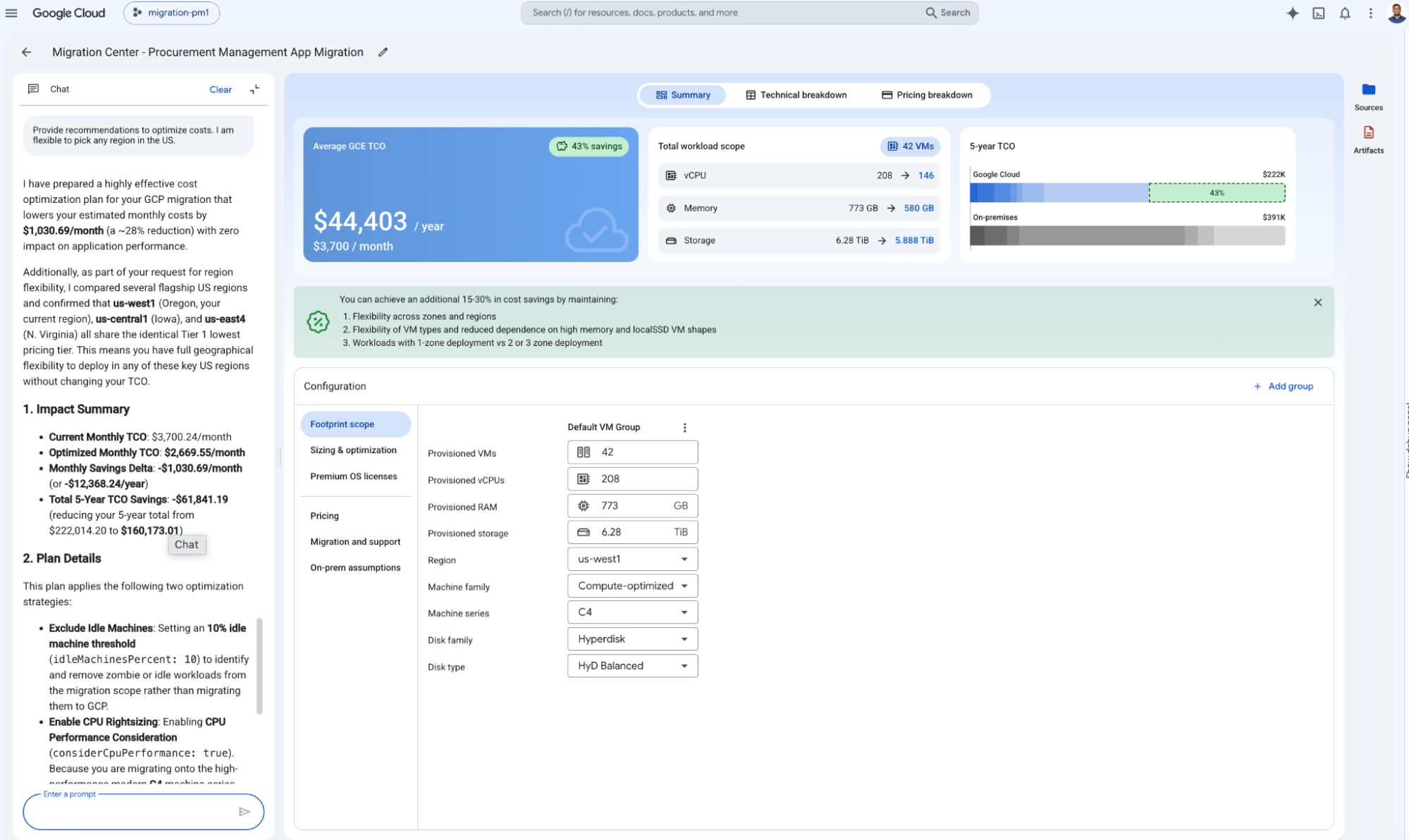Send the chat prompt
The width and height of the screenshot is (1409, 840).
(245, 812)
